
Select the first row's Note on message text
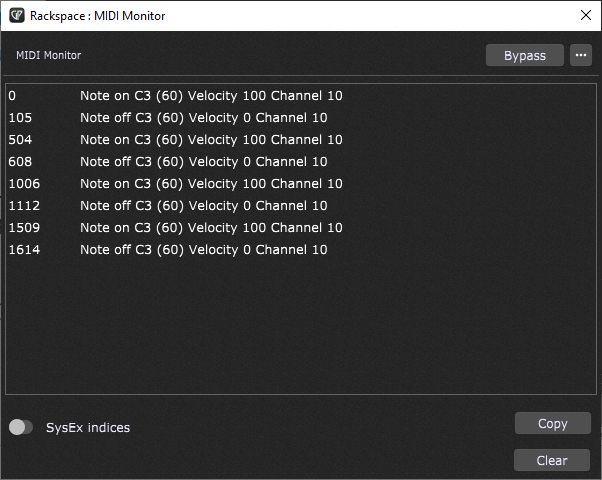(x=210, y=96)
